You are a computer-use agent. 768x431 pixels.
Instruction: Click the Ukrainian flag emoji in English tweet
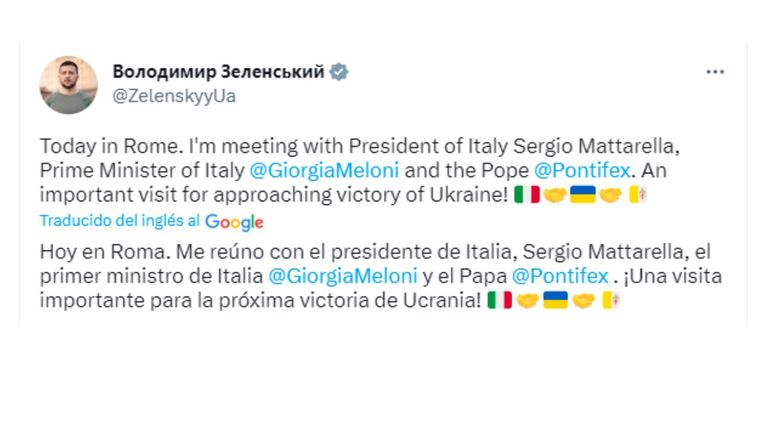coord(583,194)
